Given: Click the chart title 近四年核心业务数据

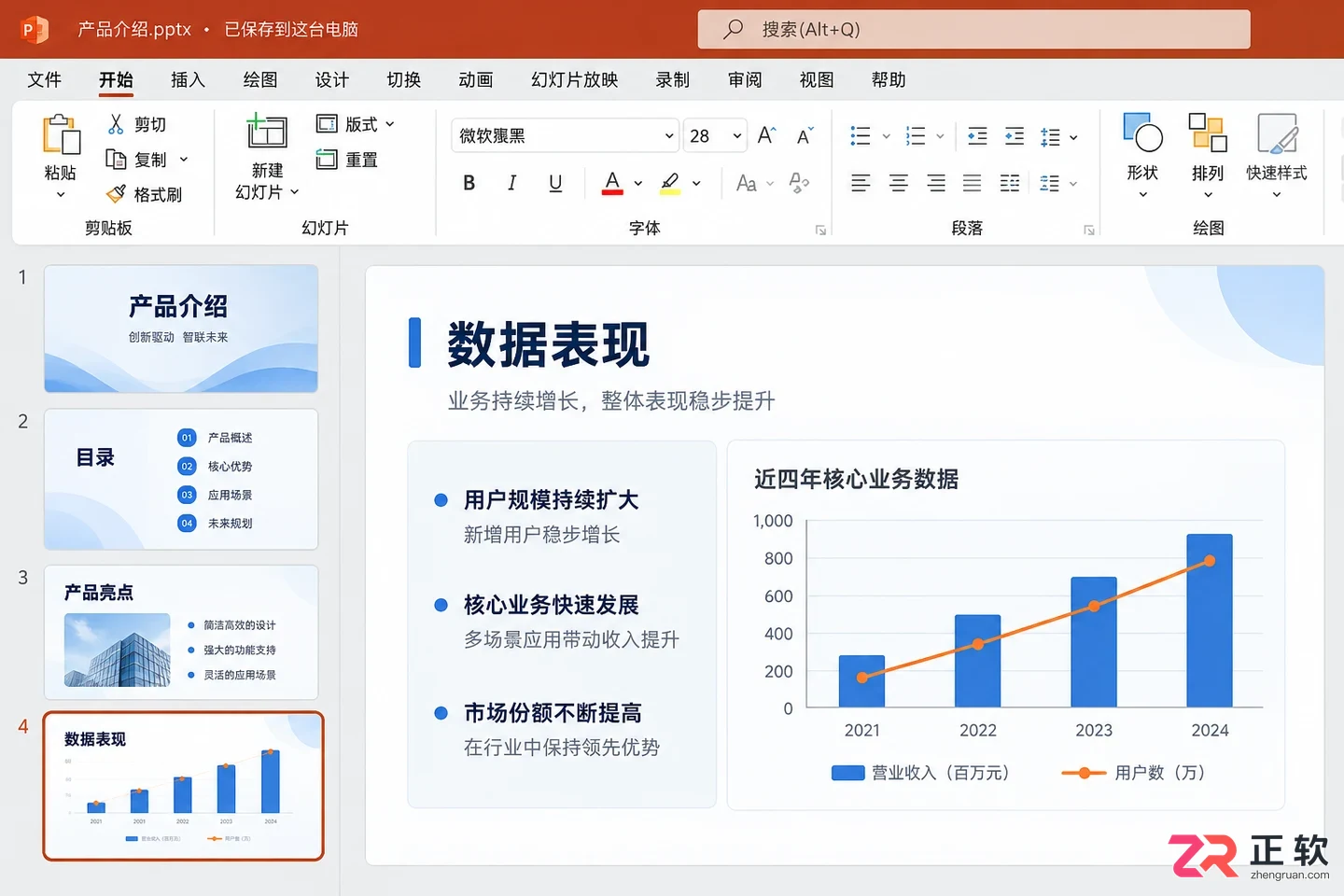Looking at the screenshot, I should (x=856, y=480).
